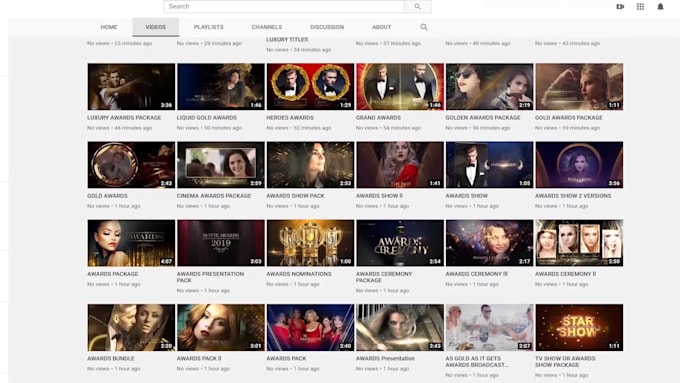Click the AWARDS SHOW title link
This screenshot has height=383, width=680.
click(467, 196)
